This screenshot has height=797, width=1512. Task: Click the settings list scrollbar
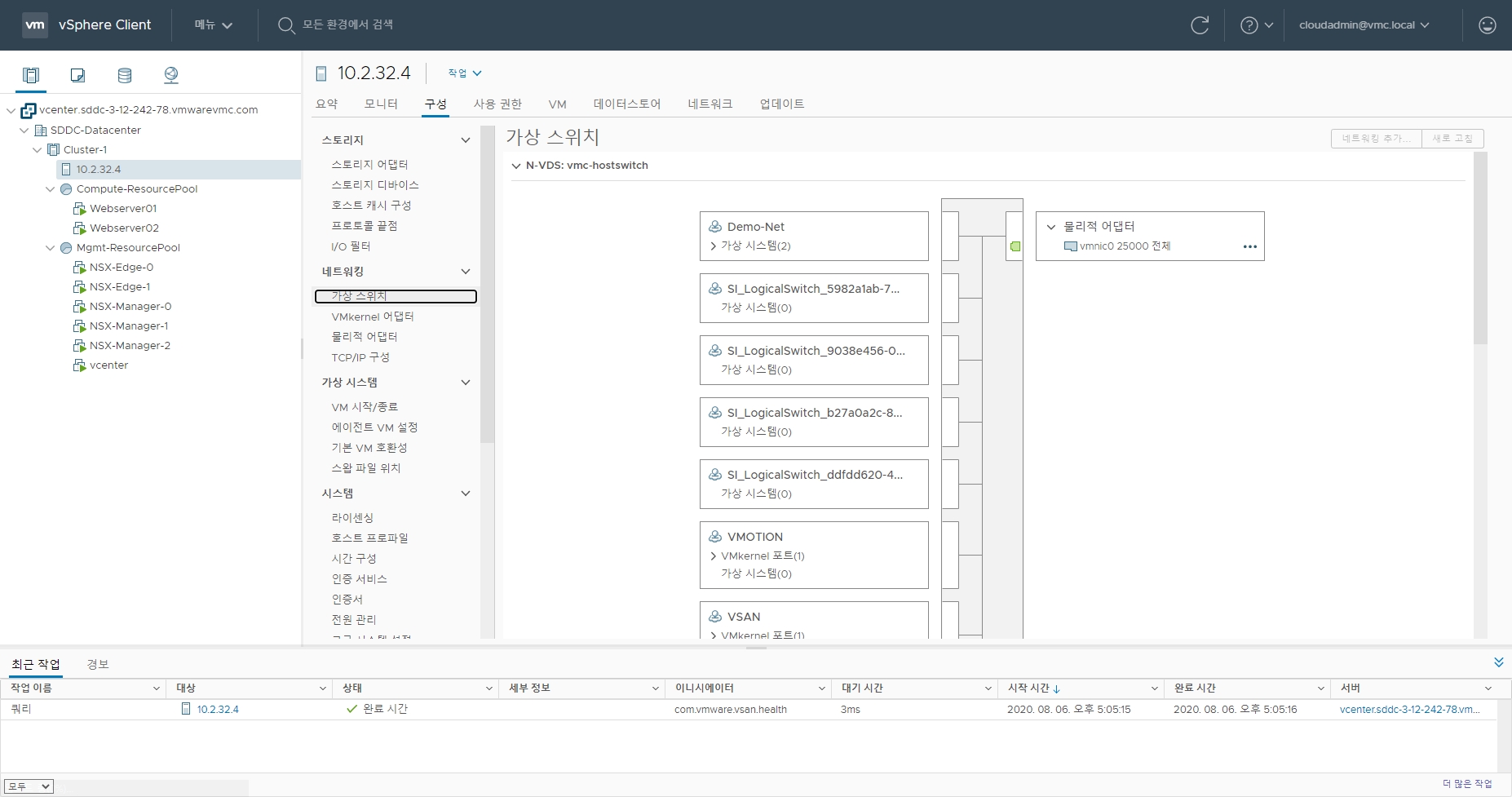pos(488,284)
